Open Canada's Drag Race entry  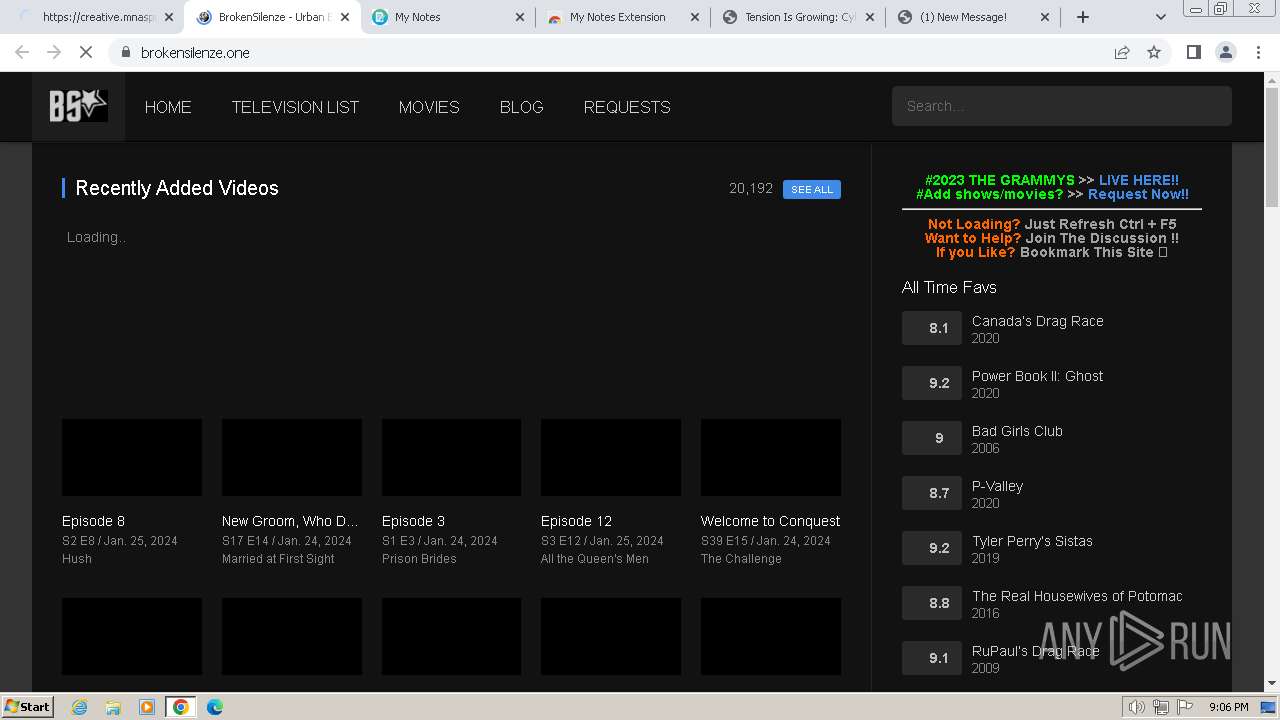click(1038, 321)
